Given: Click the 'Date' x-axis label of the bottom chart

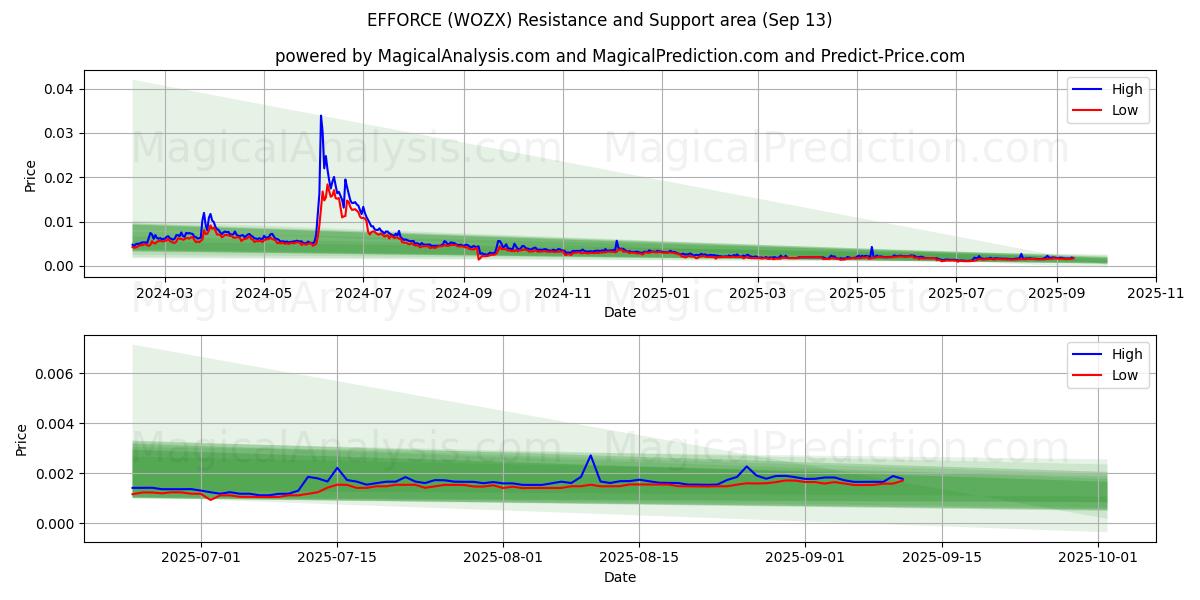Looking at the screenshot, I should click(620, 577).
